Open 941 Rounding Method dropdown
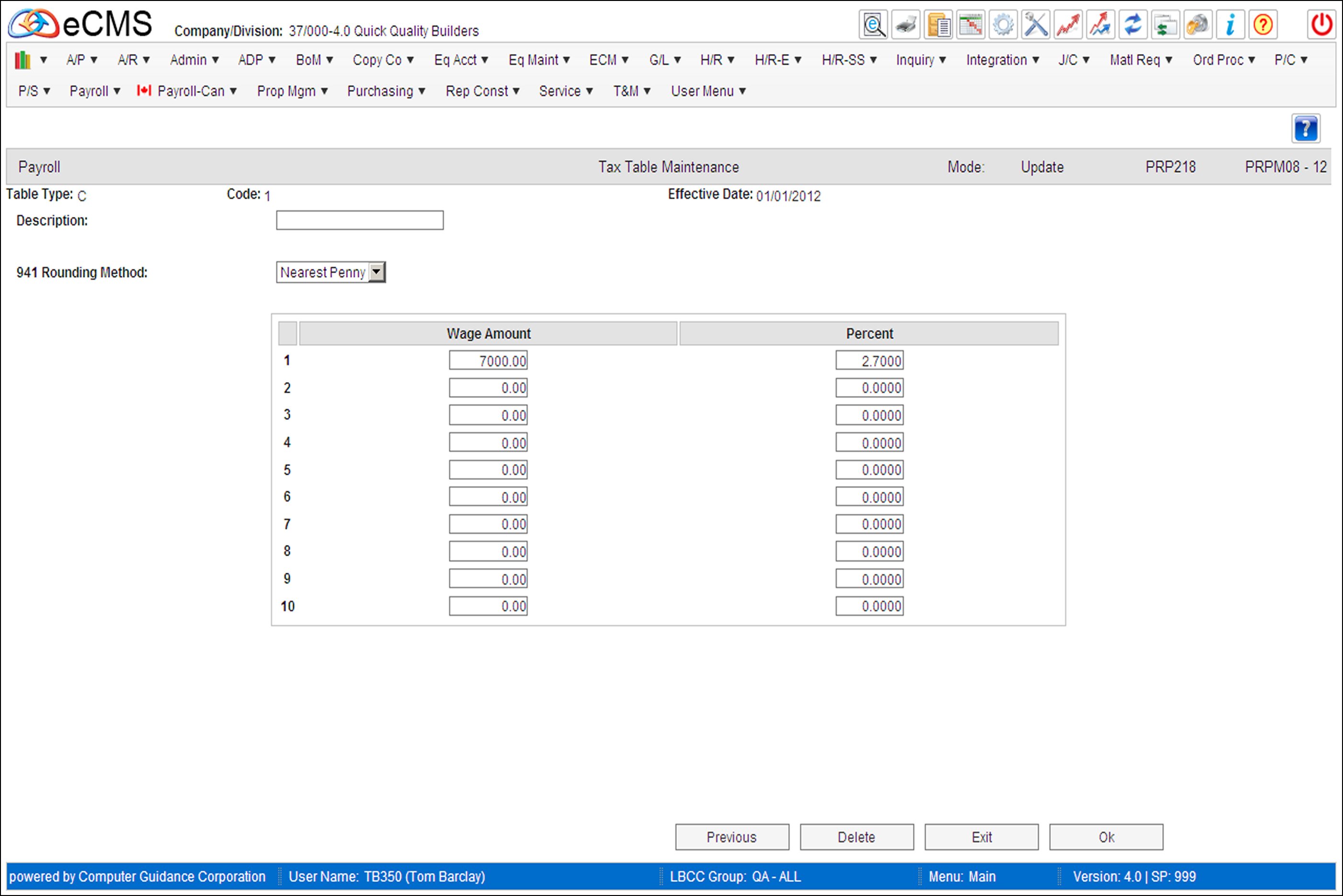Viewport: 1343px width, 896px height. (376, 272)
